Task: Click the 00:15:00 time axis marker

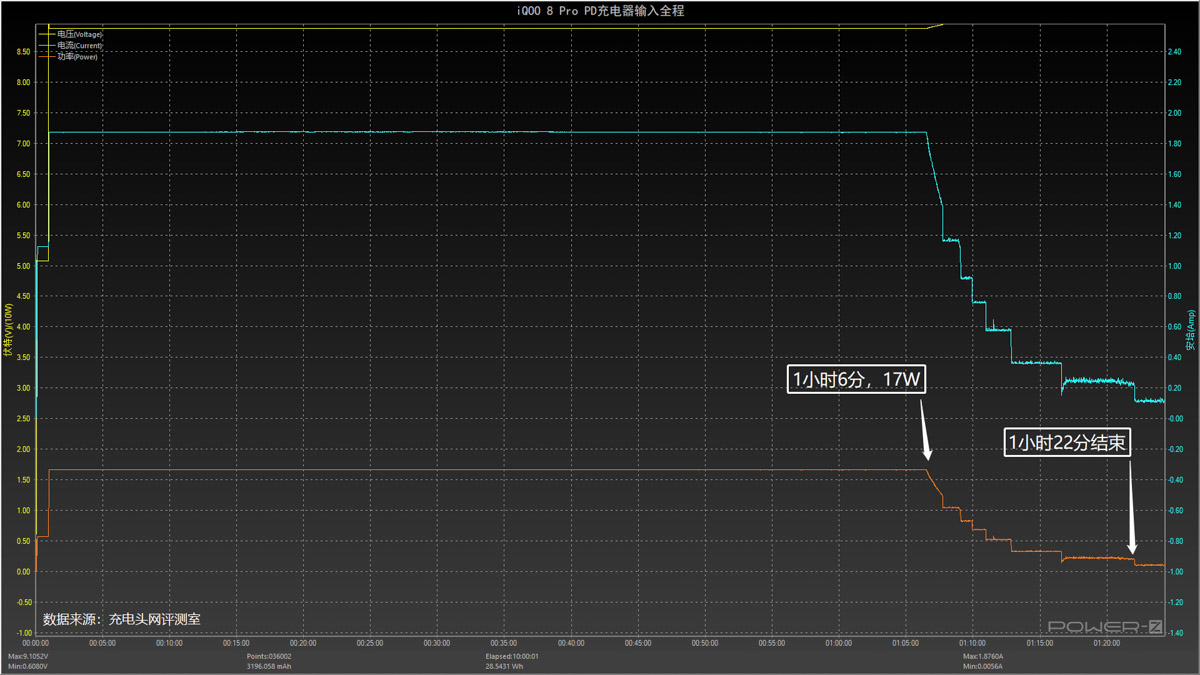Action: pos(236,643)
